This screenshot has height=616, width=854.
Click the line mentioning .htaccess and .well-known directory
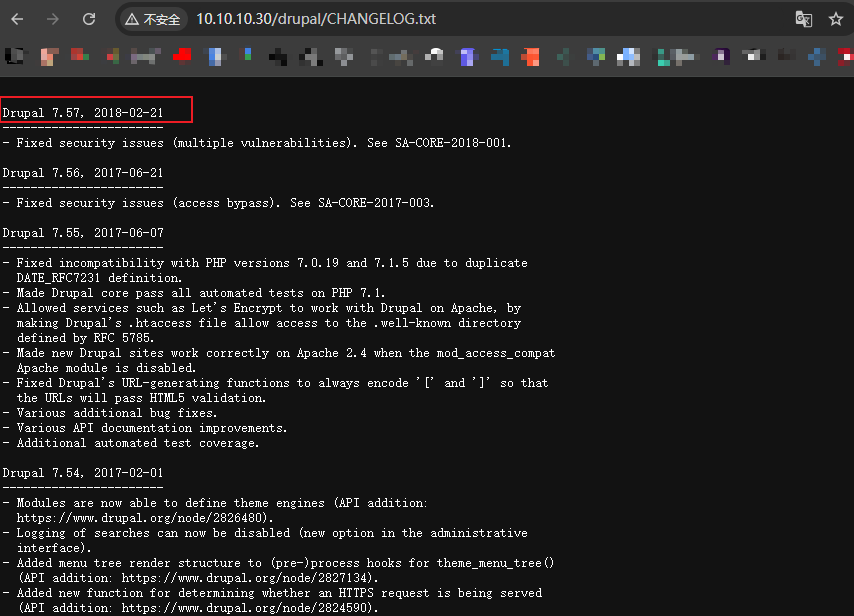coord(269,323)
